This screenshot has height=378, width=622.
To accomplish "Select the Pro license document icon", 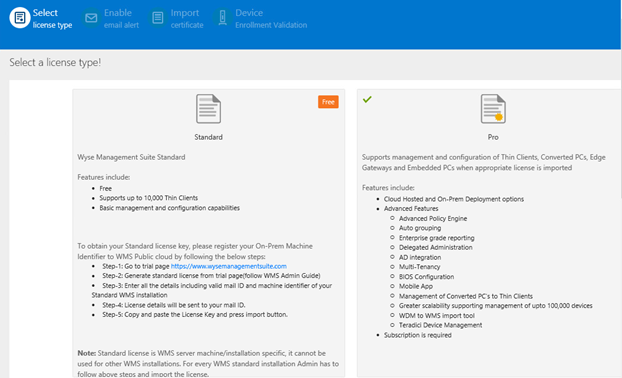I will pyautogui.click(x=493, y=109).
